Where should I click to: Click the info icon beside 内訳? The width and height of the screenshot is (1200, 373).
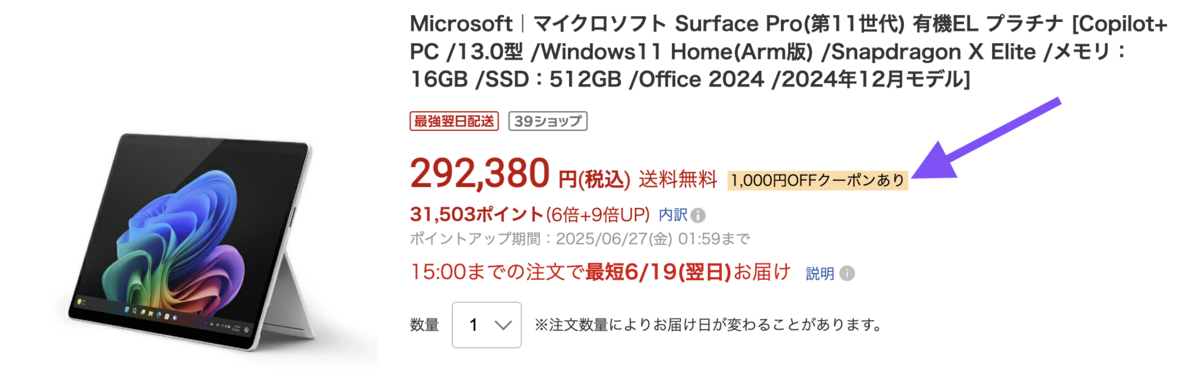[x=698, y=215]
